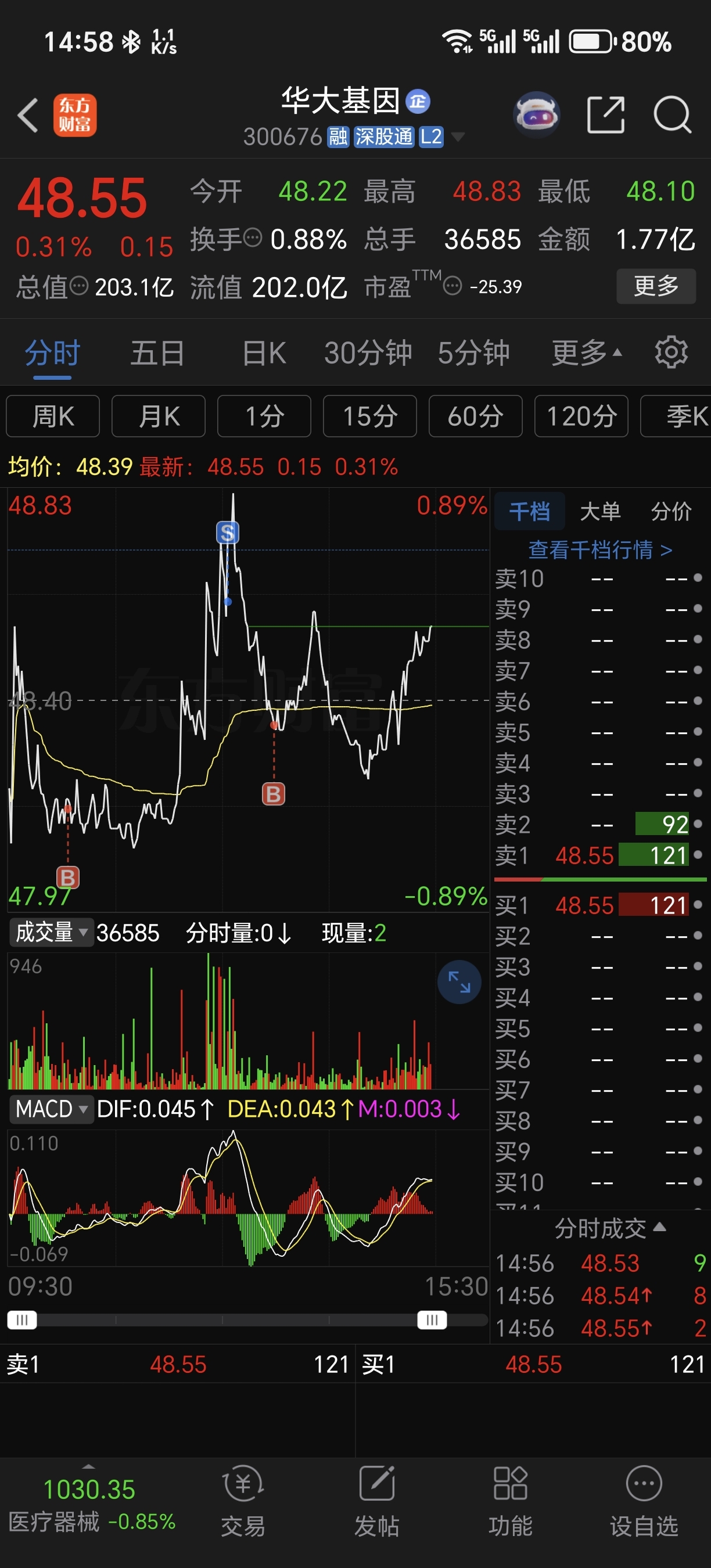The height and width of the screenshot is (1568, 711).
Task: Open the 东方财富 logo icon
Action: pyautogui.click(x=74, y=114)
